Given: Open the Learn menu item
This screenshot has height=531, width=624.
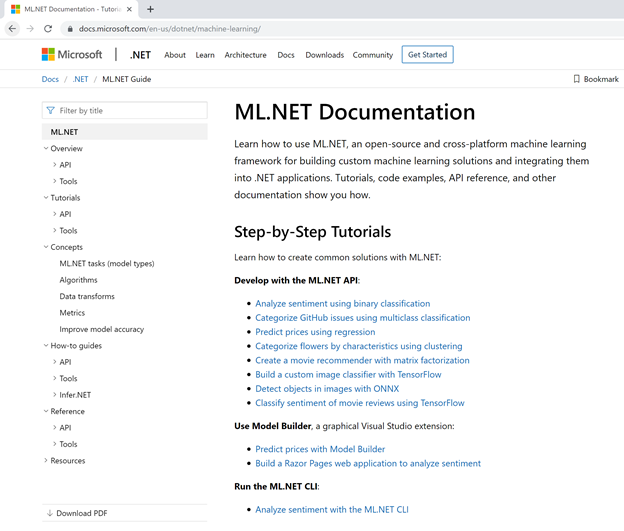Looking at the screenshot, I should point(205,55).
